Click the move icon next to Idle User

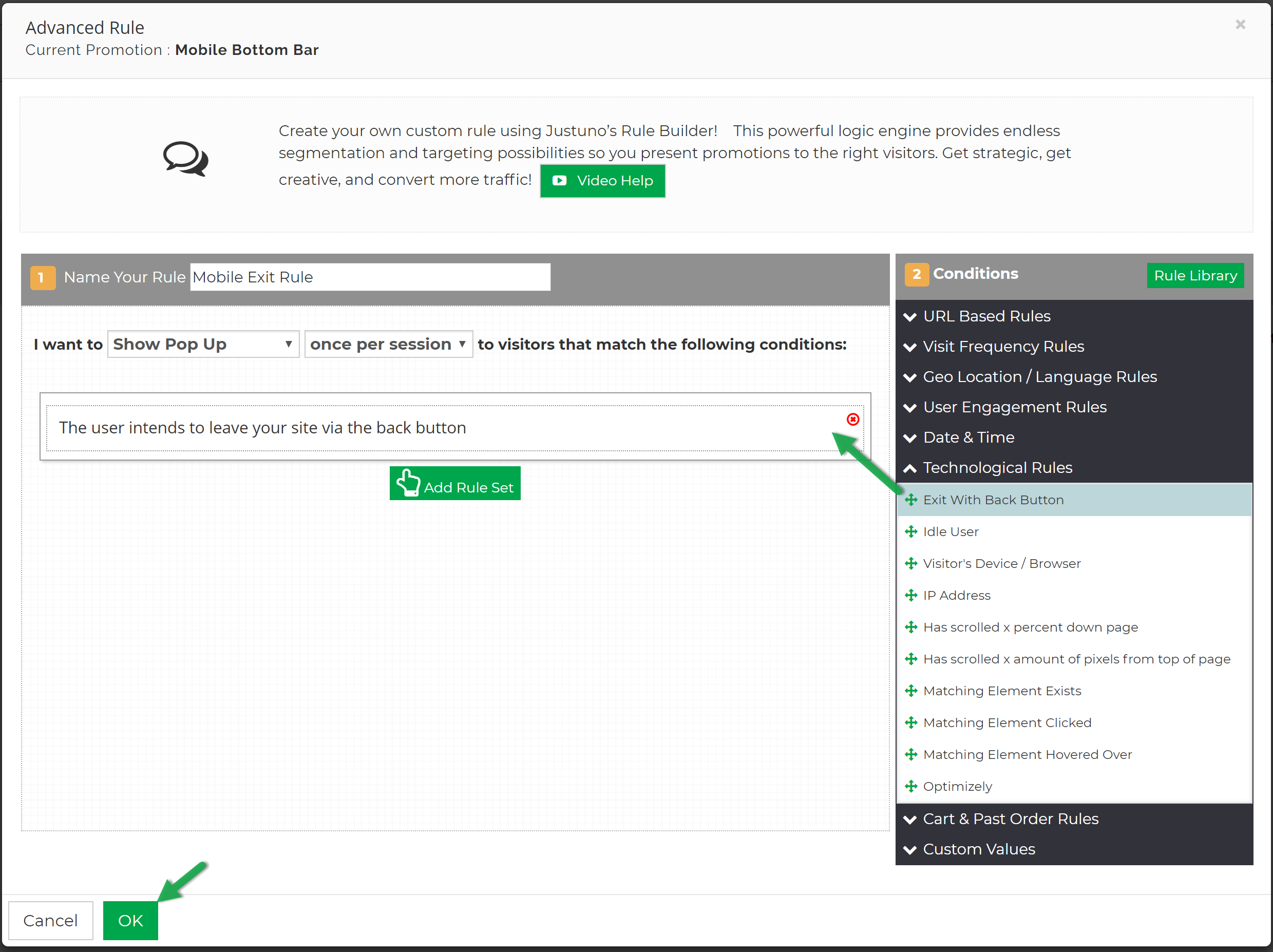(911, 531)
